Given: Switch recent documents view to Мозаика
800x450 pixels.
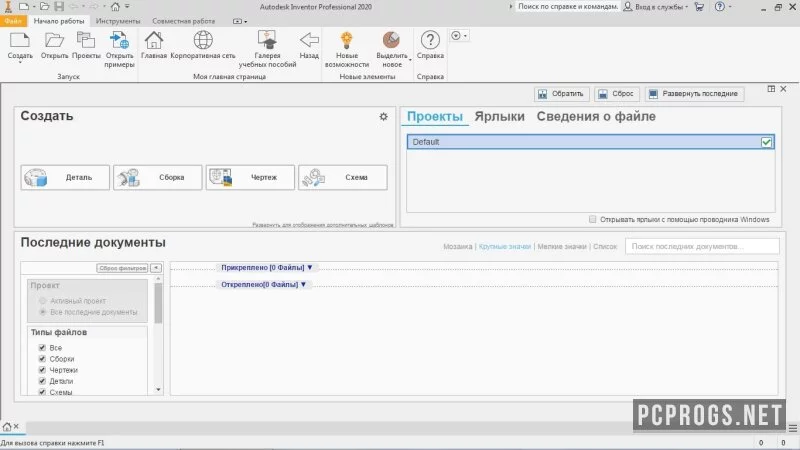Looking at the screenshot, I should pos(458,246).
